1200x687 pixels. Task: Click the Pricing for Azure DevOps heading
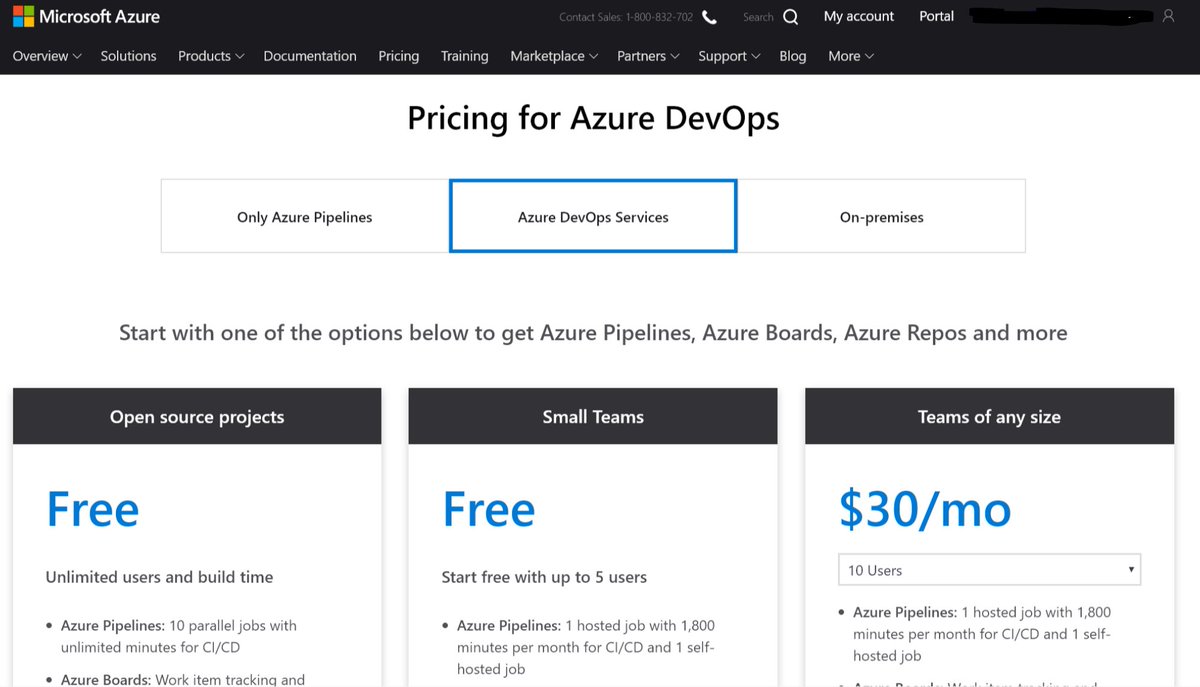(x=593, y=118)
